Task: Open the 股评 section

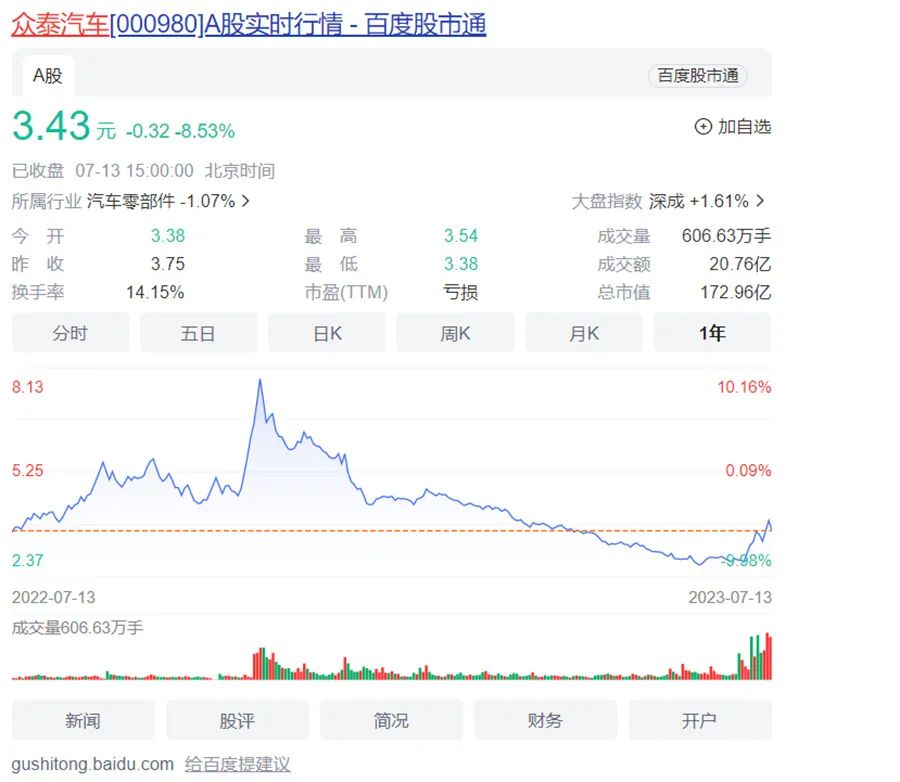Action: [x=237, y=720]
